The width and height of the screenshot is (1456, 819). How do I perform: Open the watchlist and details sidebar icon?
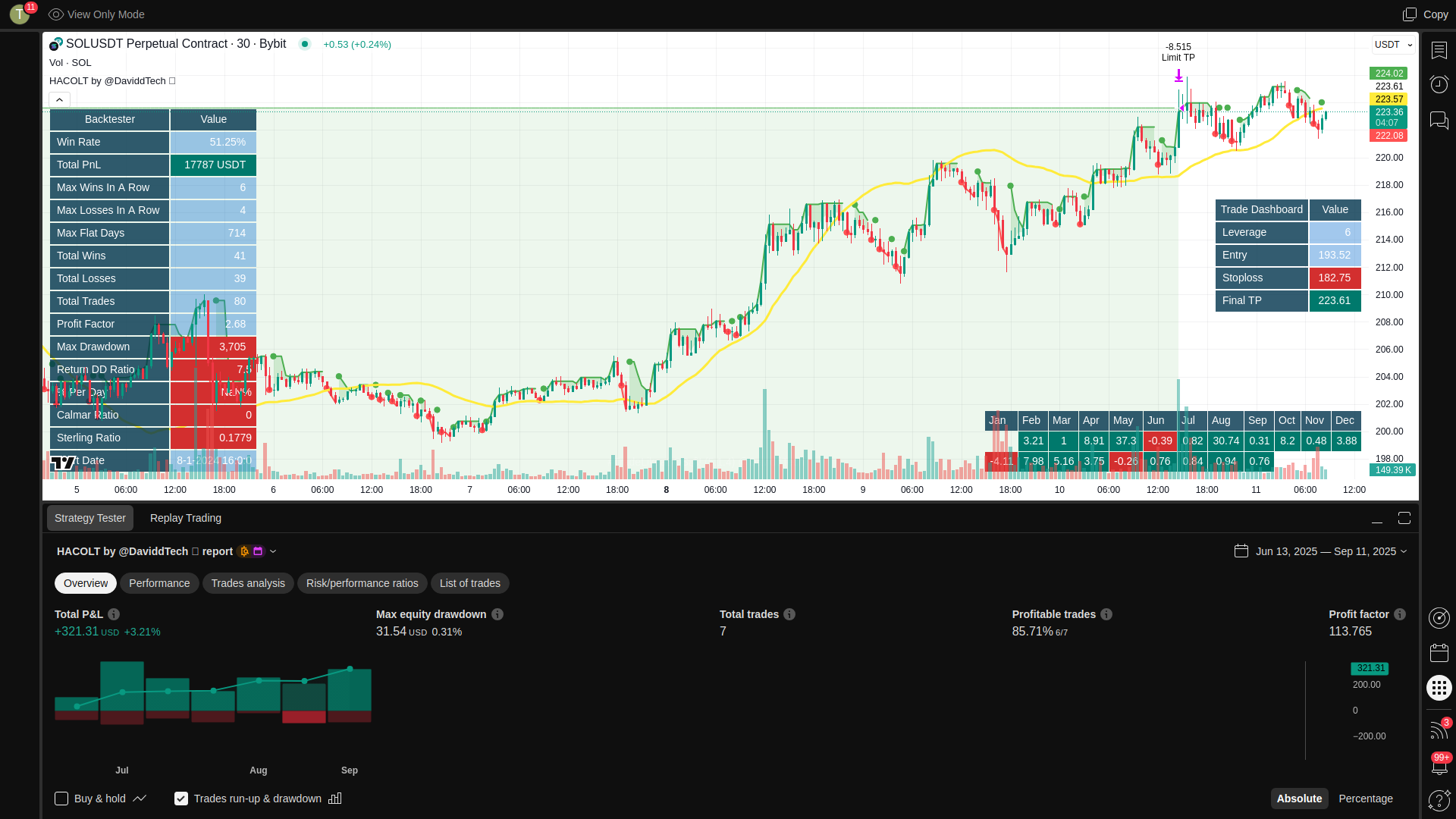pos(1439,50)
